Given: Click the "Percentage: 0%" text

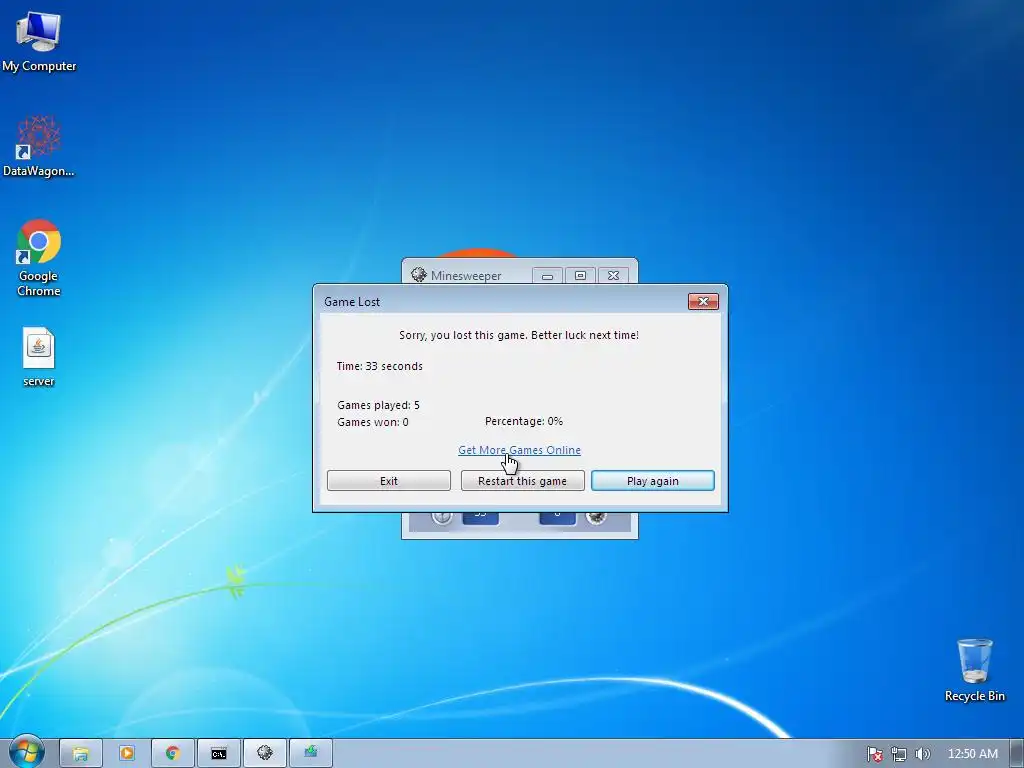Looking at the screenshot, I should [x=524, y=421].
